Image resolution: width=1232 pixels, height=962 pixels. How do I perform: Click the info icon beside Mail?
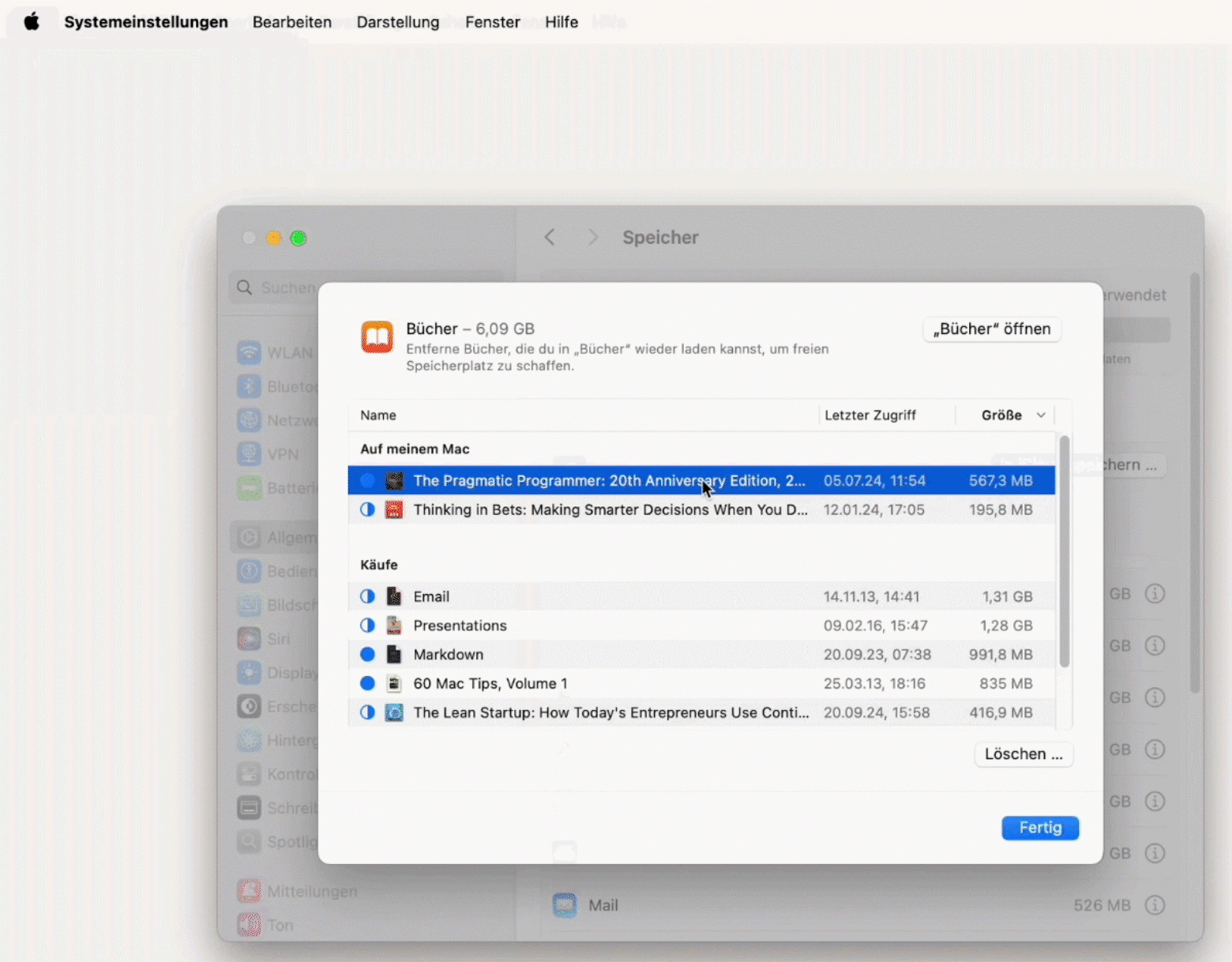point(1155,905)
